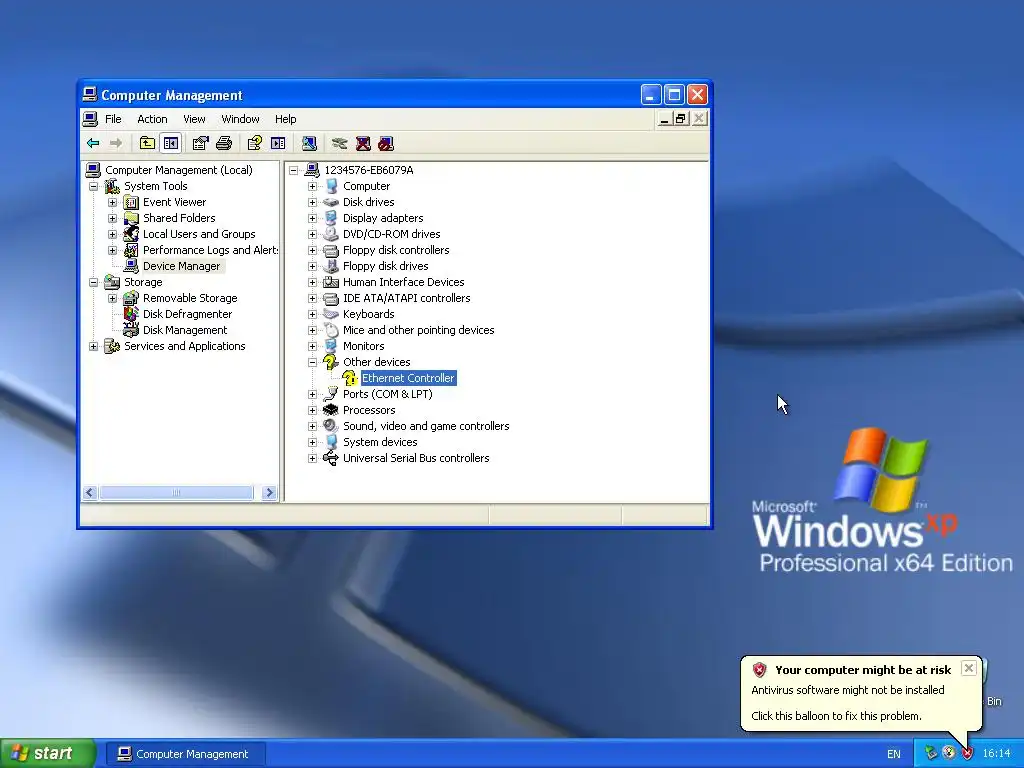This screenshot has width=1024, height=768.
Task: Restore the inner console child window
Action: coord(681,119)
